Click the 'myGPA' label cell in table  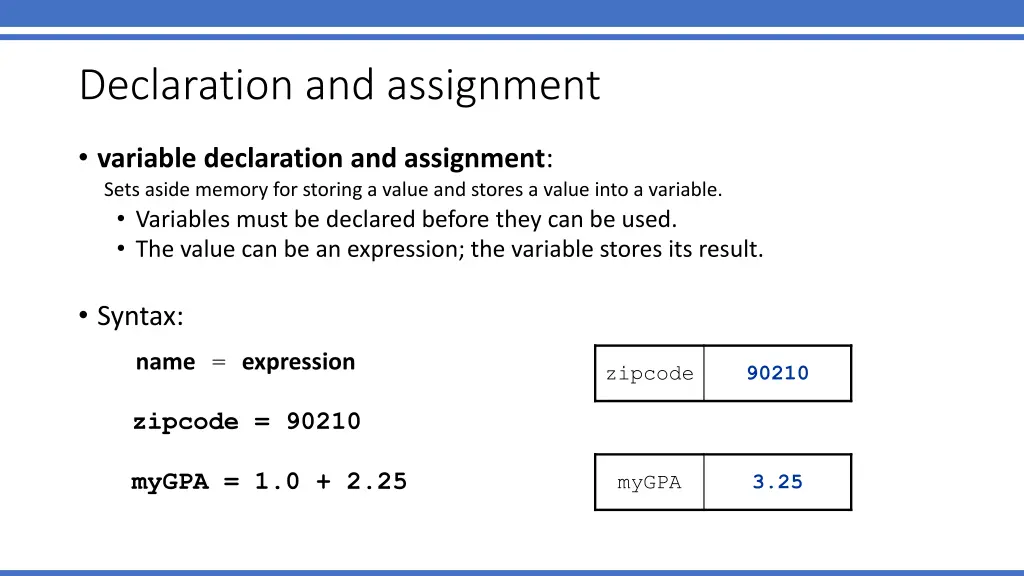(x=650, y=483)
